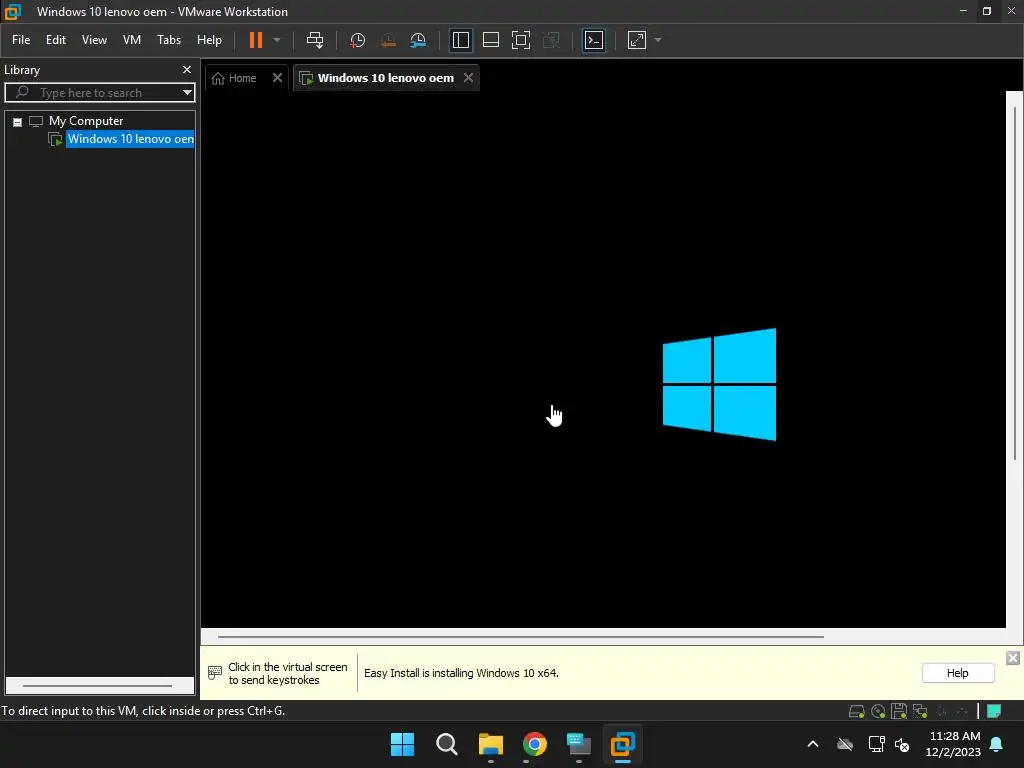Click the VM vertical scrollbar
The image size is (1024, 768).
tap(1014, 282)
